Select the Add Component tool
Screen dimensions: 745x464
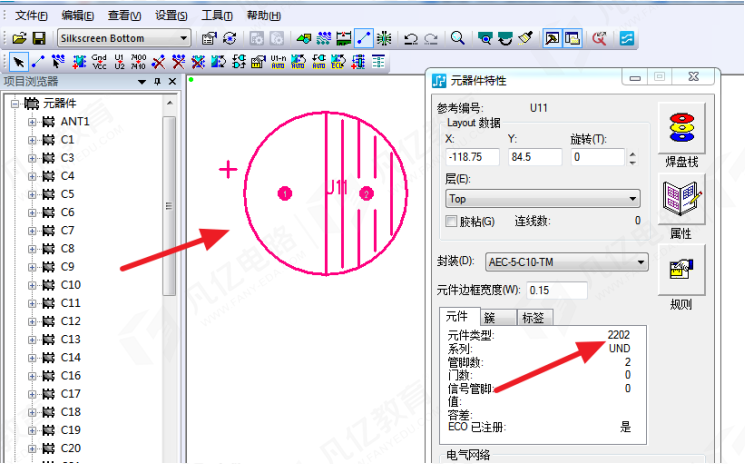tap(79, 62)
